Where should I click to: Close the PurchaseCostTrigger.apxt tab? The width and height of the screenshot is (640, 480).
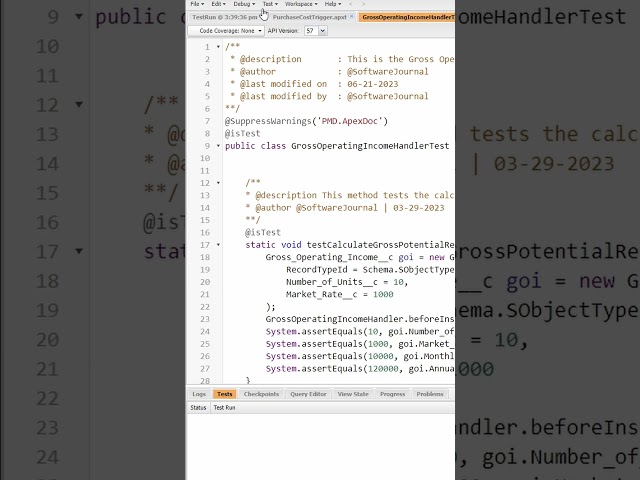pos(351,17)
